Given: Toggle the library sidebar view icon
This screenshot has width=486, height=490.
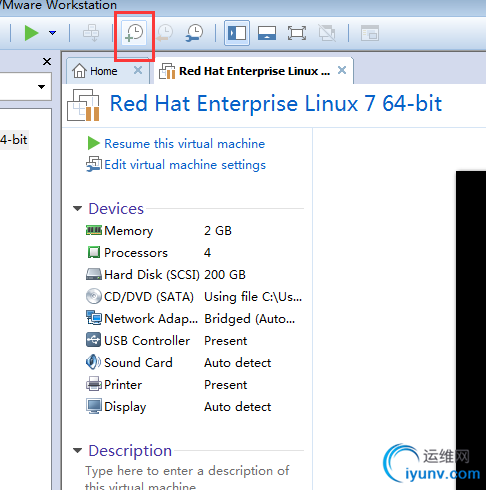Looking at the screenshot, I should tap(237, 33).
